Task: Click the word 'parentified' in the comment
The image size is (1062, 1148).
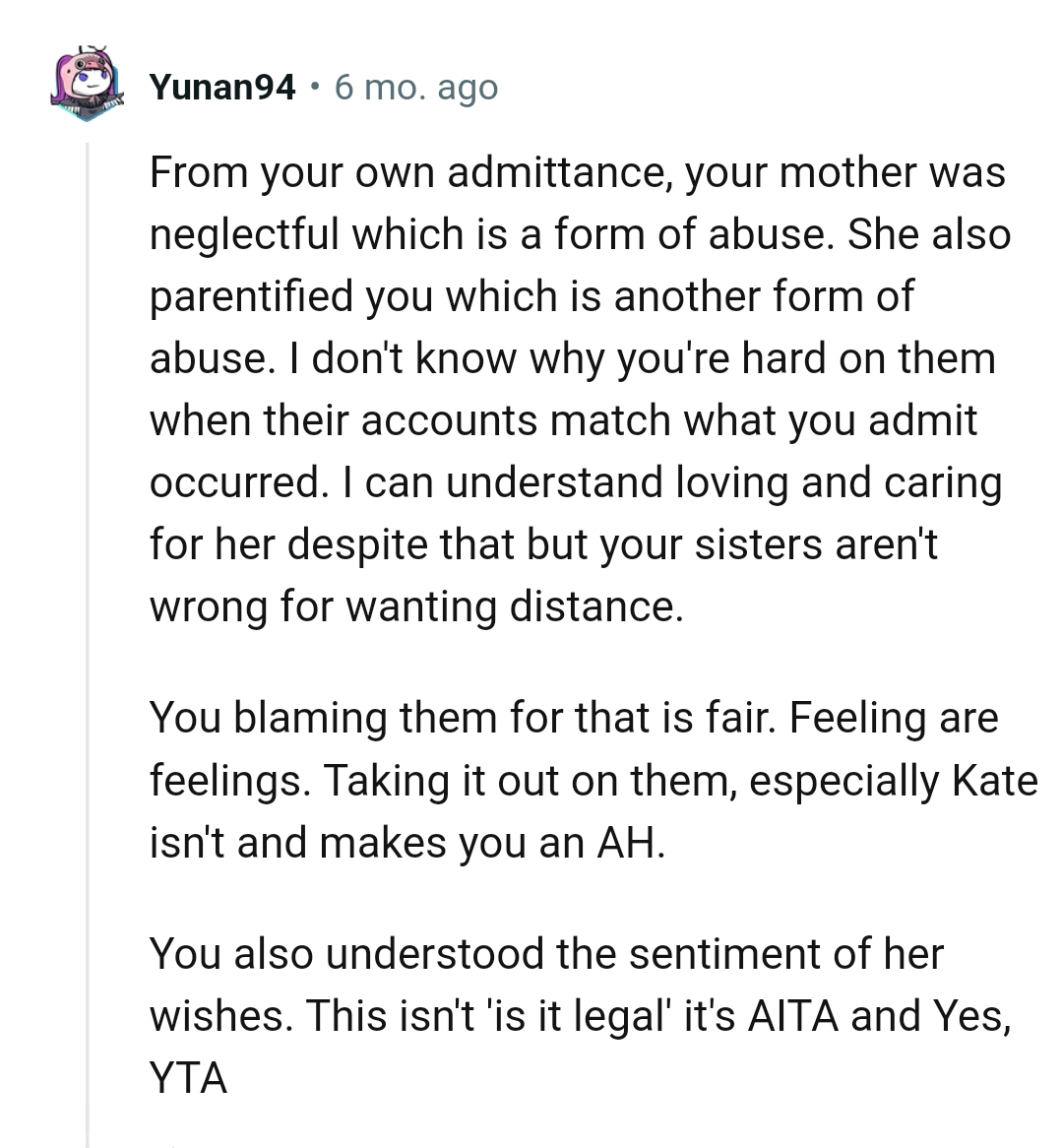Action: [x=252, y=296]
